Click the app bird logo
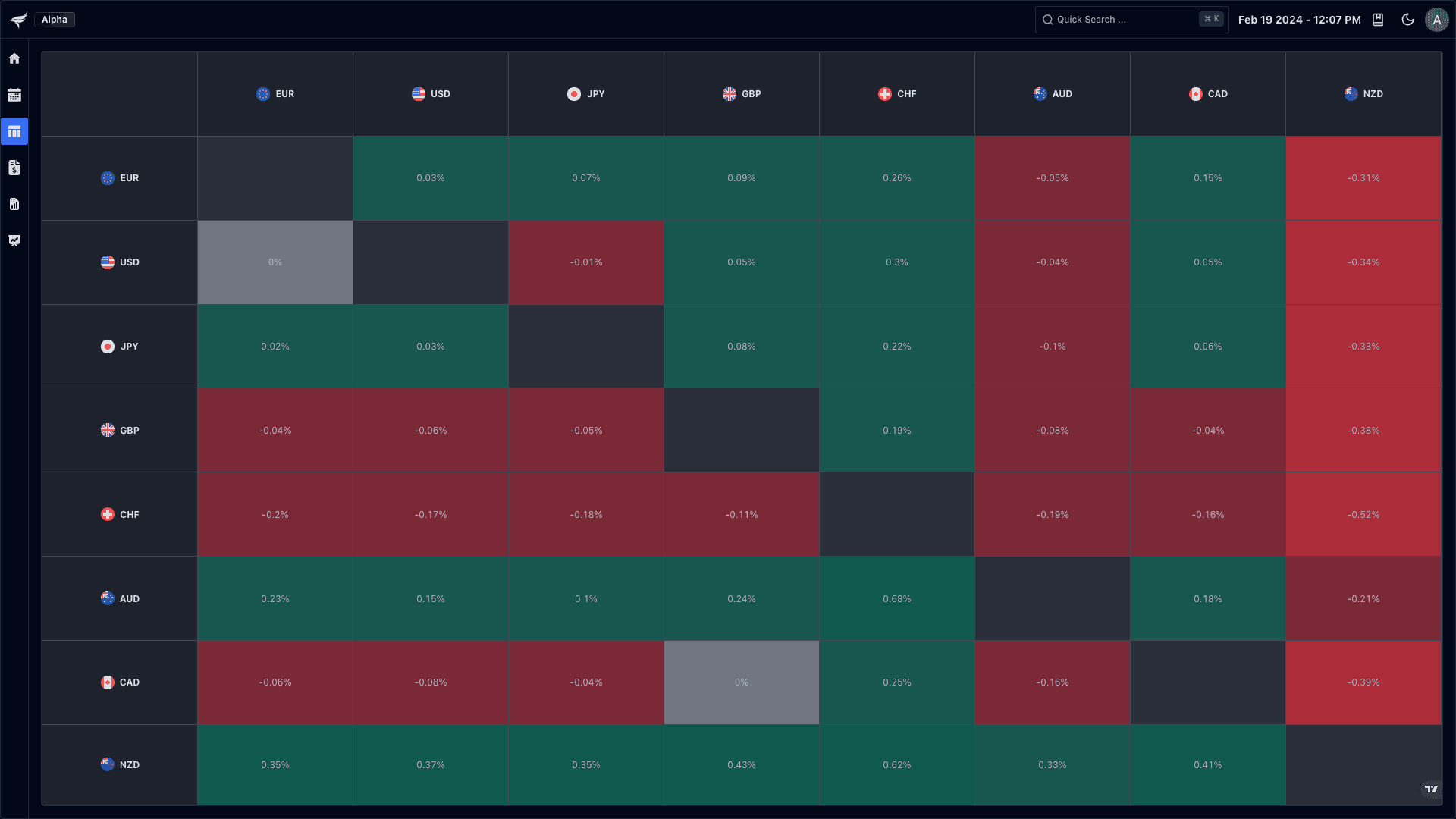Image resolution: width=1456 pixels, height=819 pixels. coord(19,20)
